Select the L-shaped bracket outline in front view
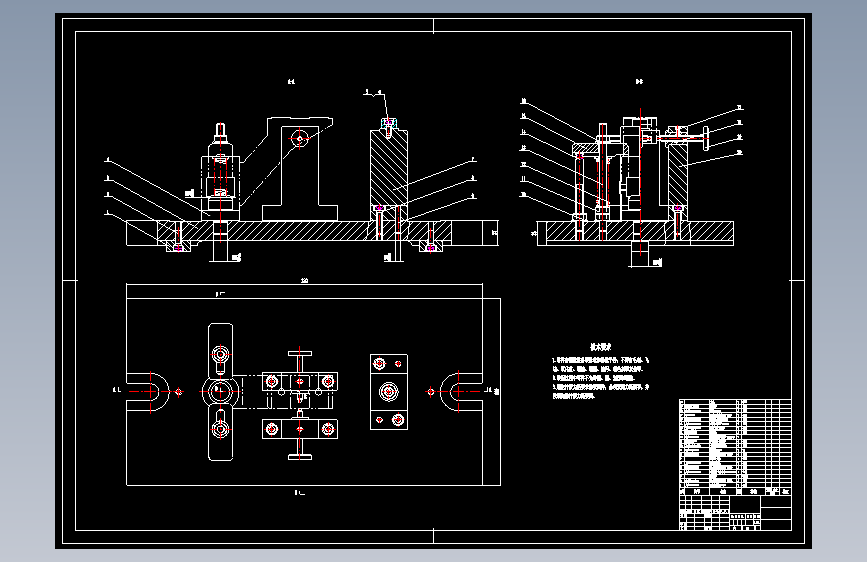Screen dimensions: 867x562 300,169
